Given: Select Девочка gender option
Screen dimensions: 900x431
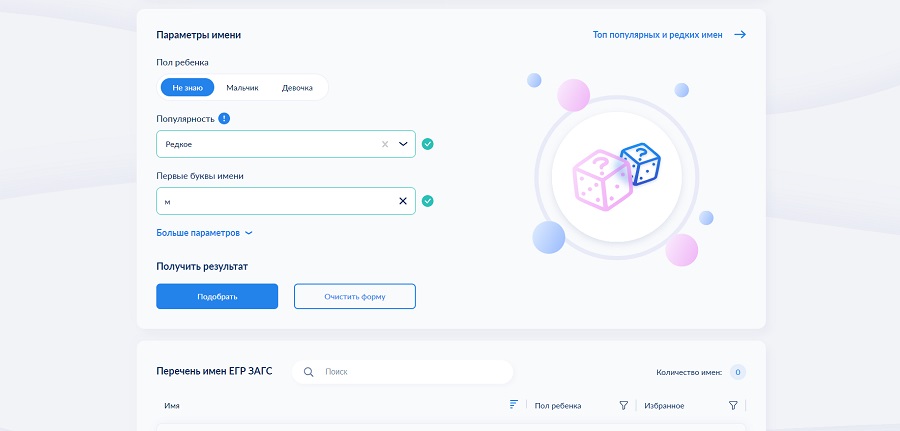Looking at the screenshot, I should (297, 88).
